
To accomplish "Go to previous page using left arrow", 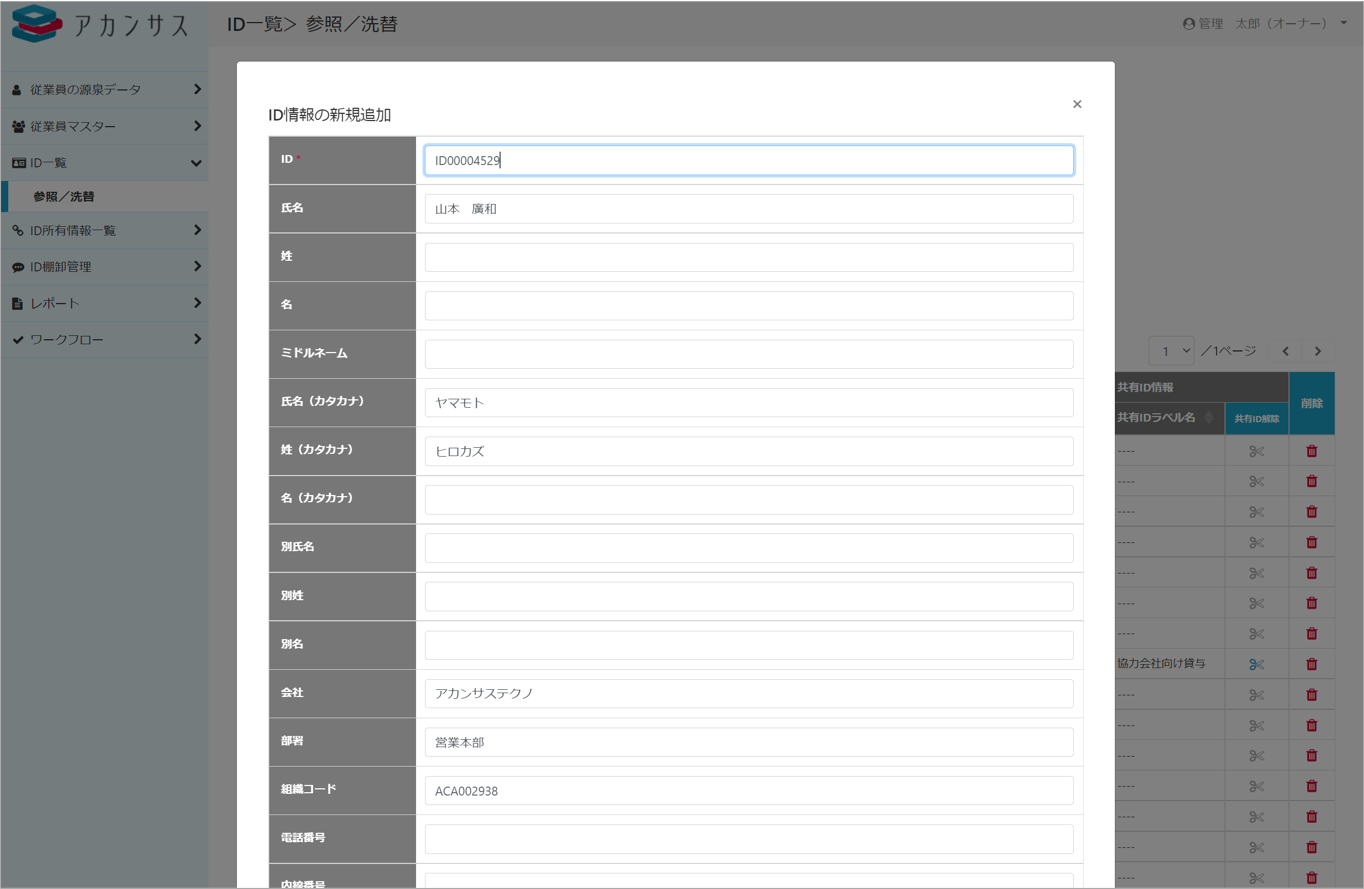I will (x=1285, y=351).
